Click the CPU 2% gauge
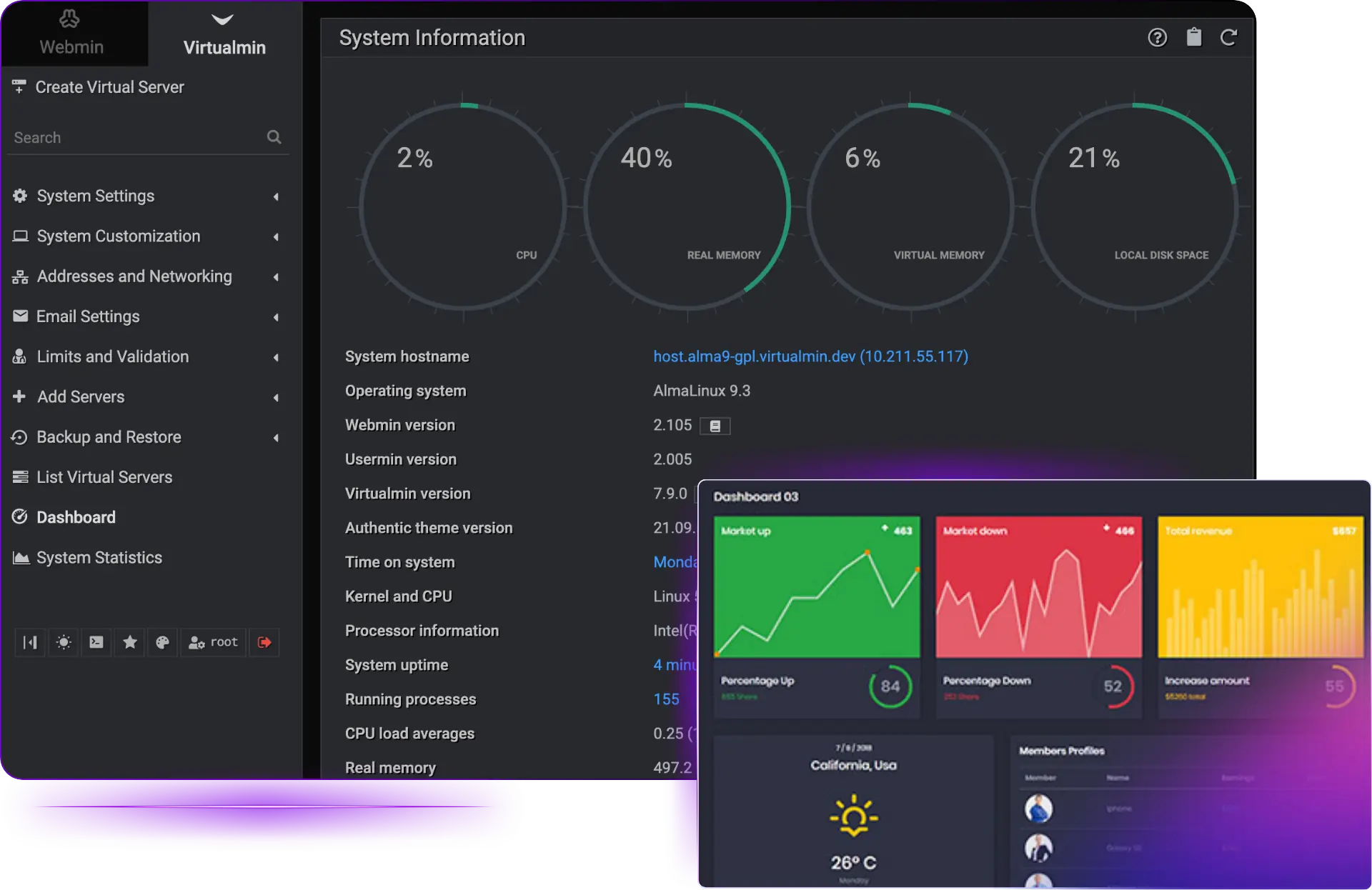Image resolution: width=1372 pixels, height=890 pixels. click(462, 207)
